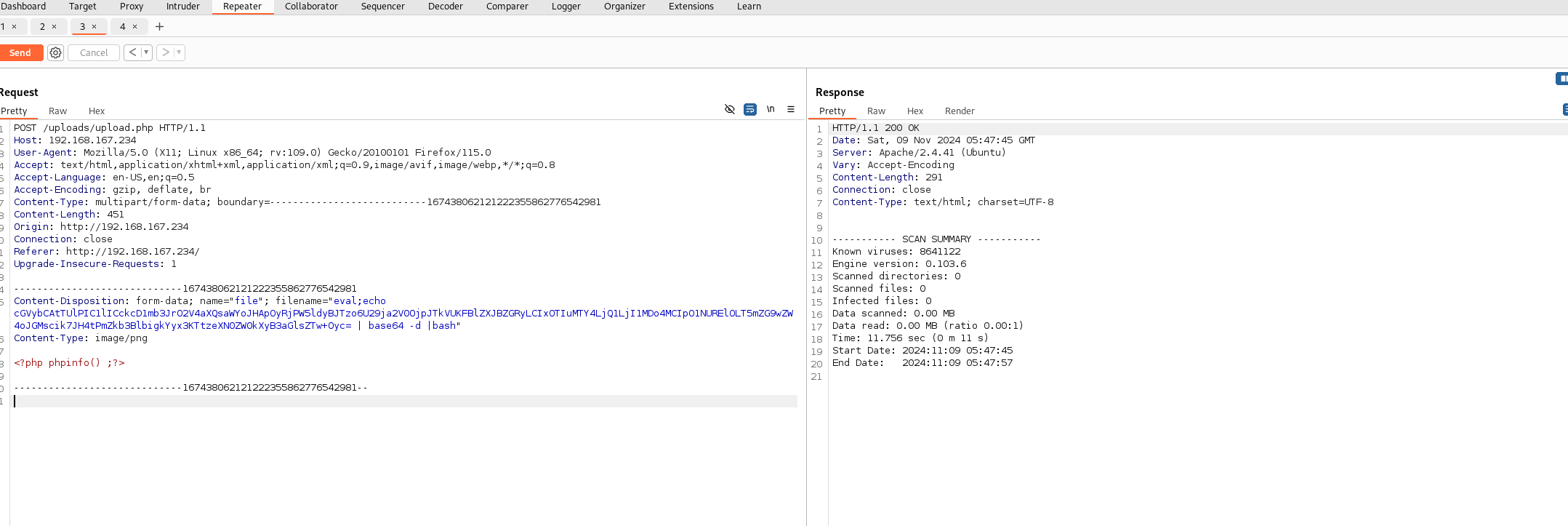This screenshot has width=1568, height=526.
Task: Toggle show newline characters \n
Action: [771, 109]
